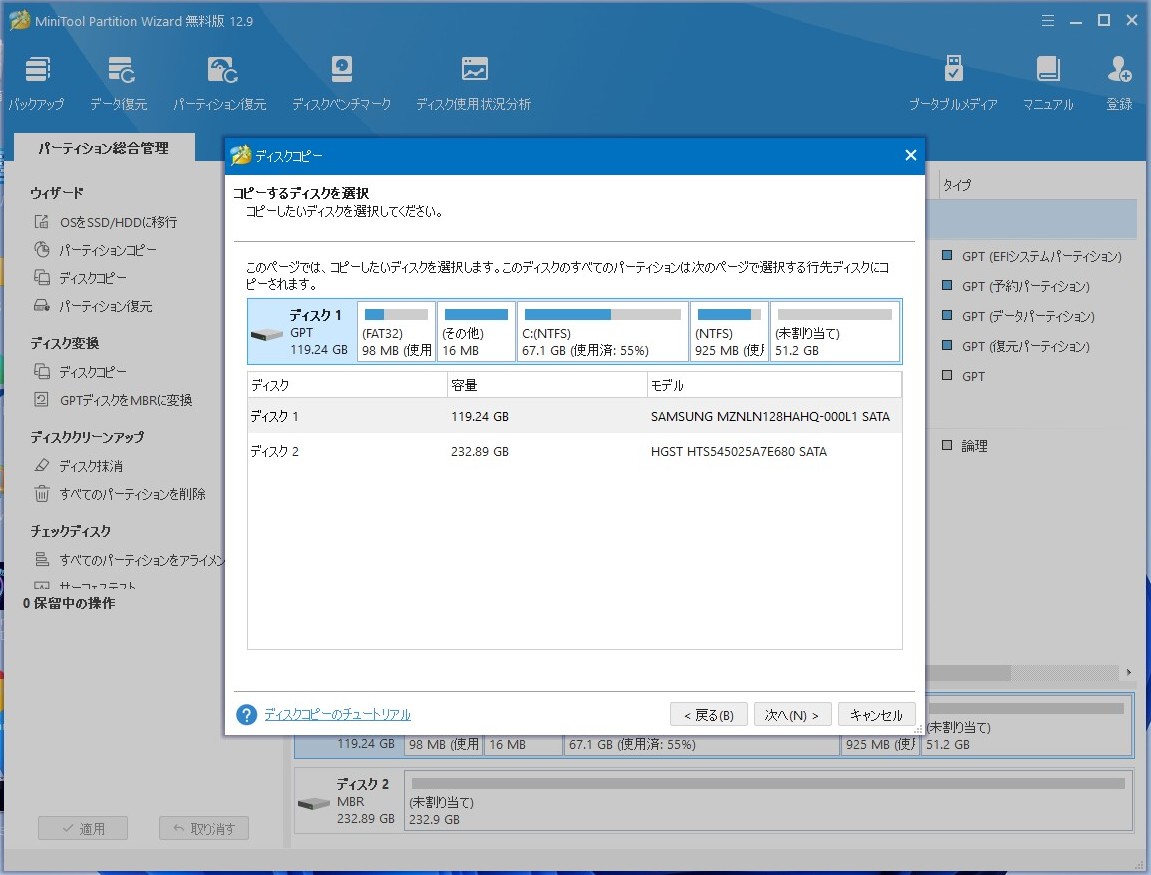Select the パーティション総合管理 tab
The width and height of the screenshot is (1151, 875).
[104, 148]
